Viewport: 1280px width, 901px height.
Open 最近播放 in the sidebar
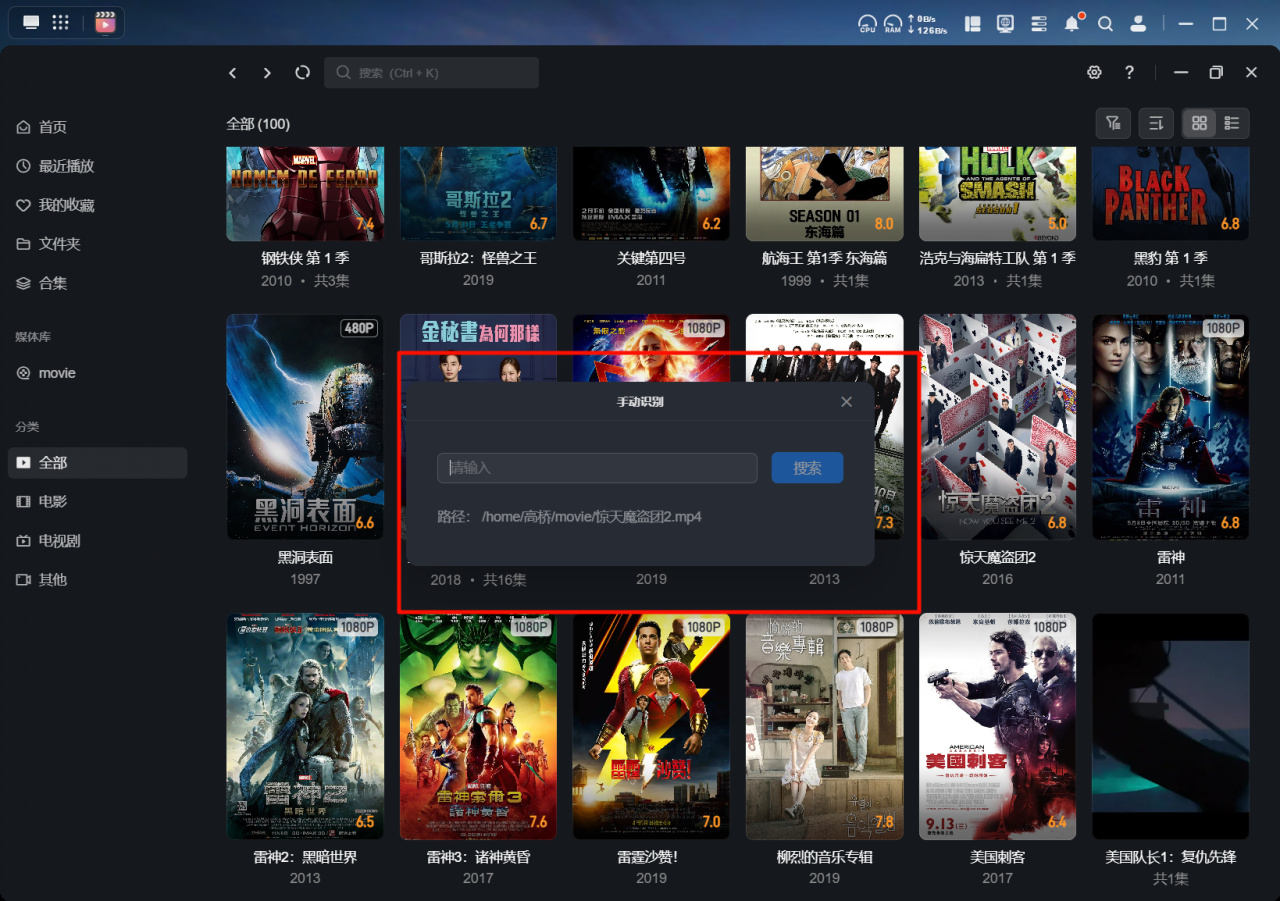click(98, 166)
